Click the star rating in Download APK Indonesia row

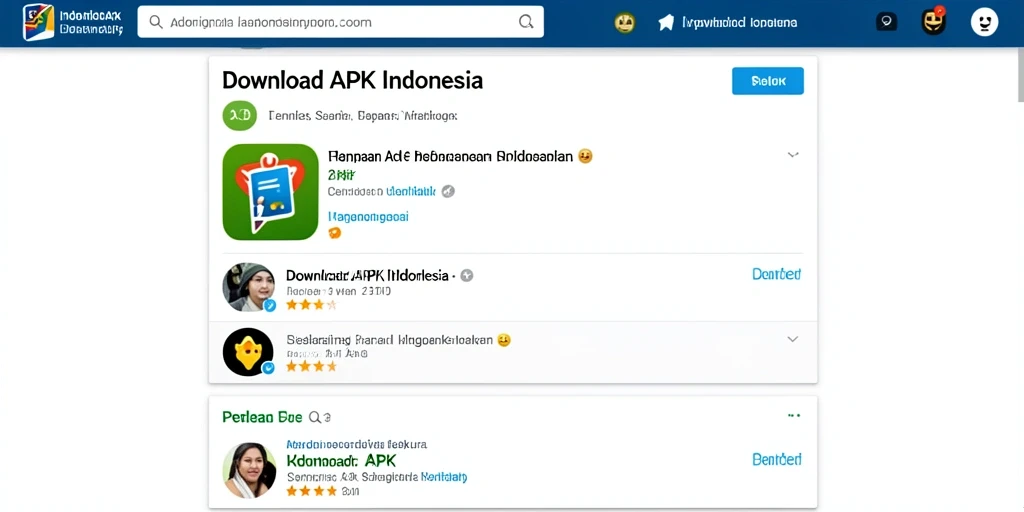311,305
